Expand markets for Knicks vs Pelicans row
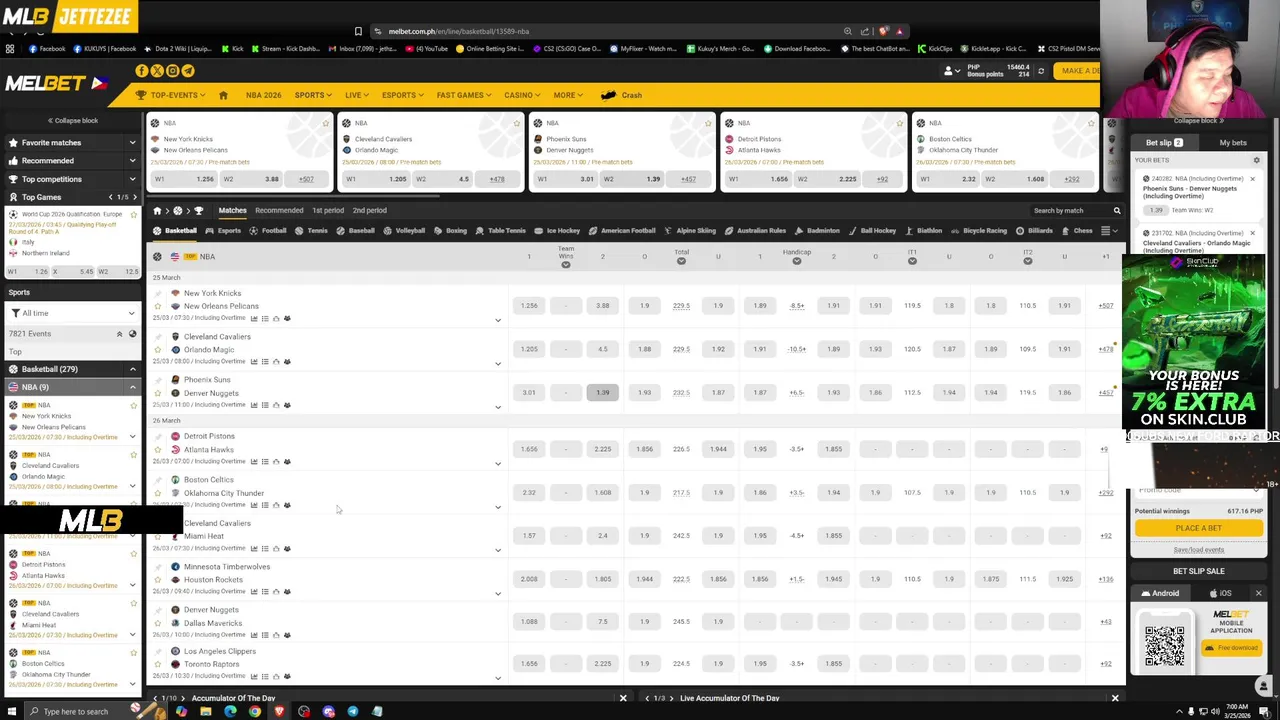Viewport: 1280px width, 720px height. click(498, 320)
